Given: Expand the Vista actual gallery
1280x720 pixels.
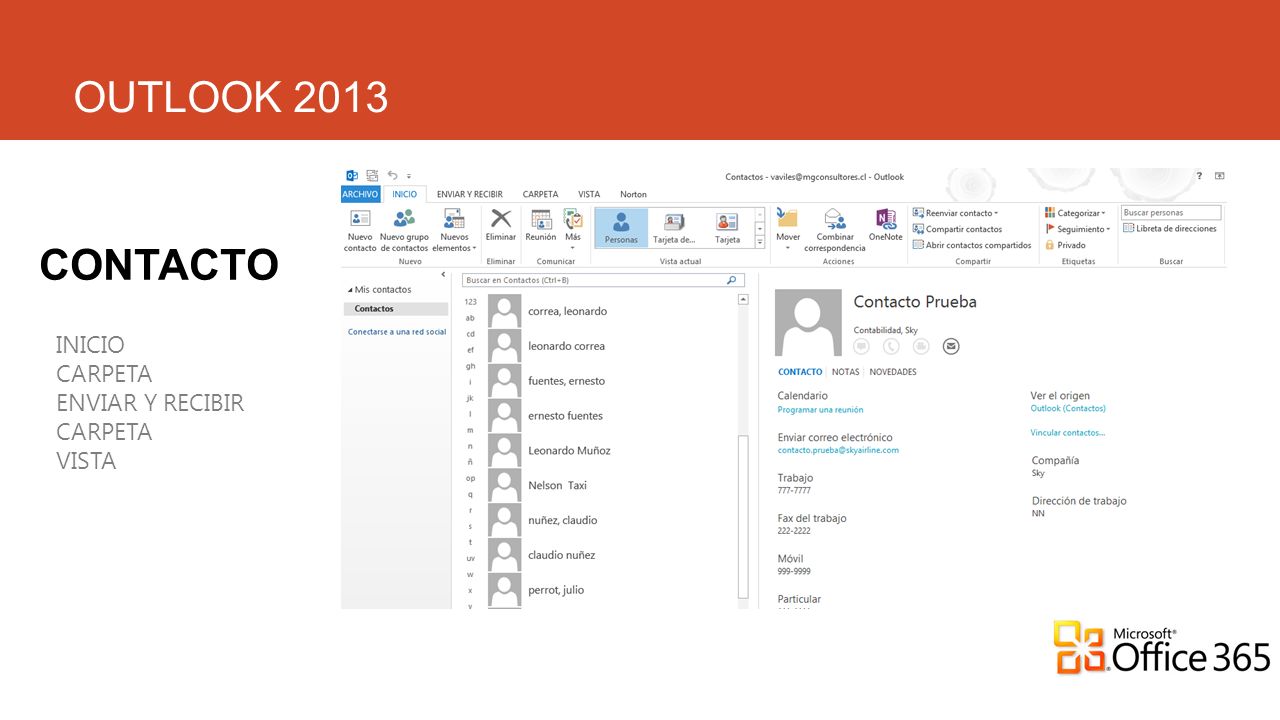Looking at the screenshot, I should pos(760,242).
